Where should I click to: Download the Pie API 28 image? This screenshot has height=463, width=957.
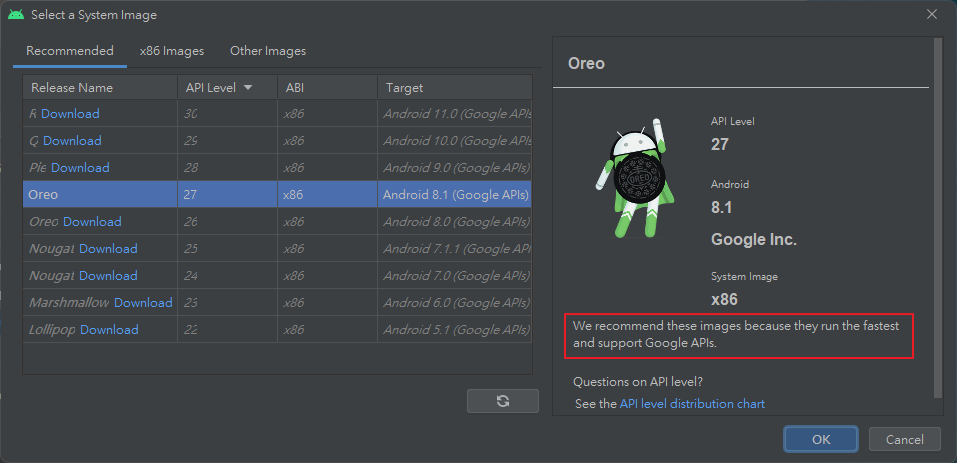click(x=80, y=167)
